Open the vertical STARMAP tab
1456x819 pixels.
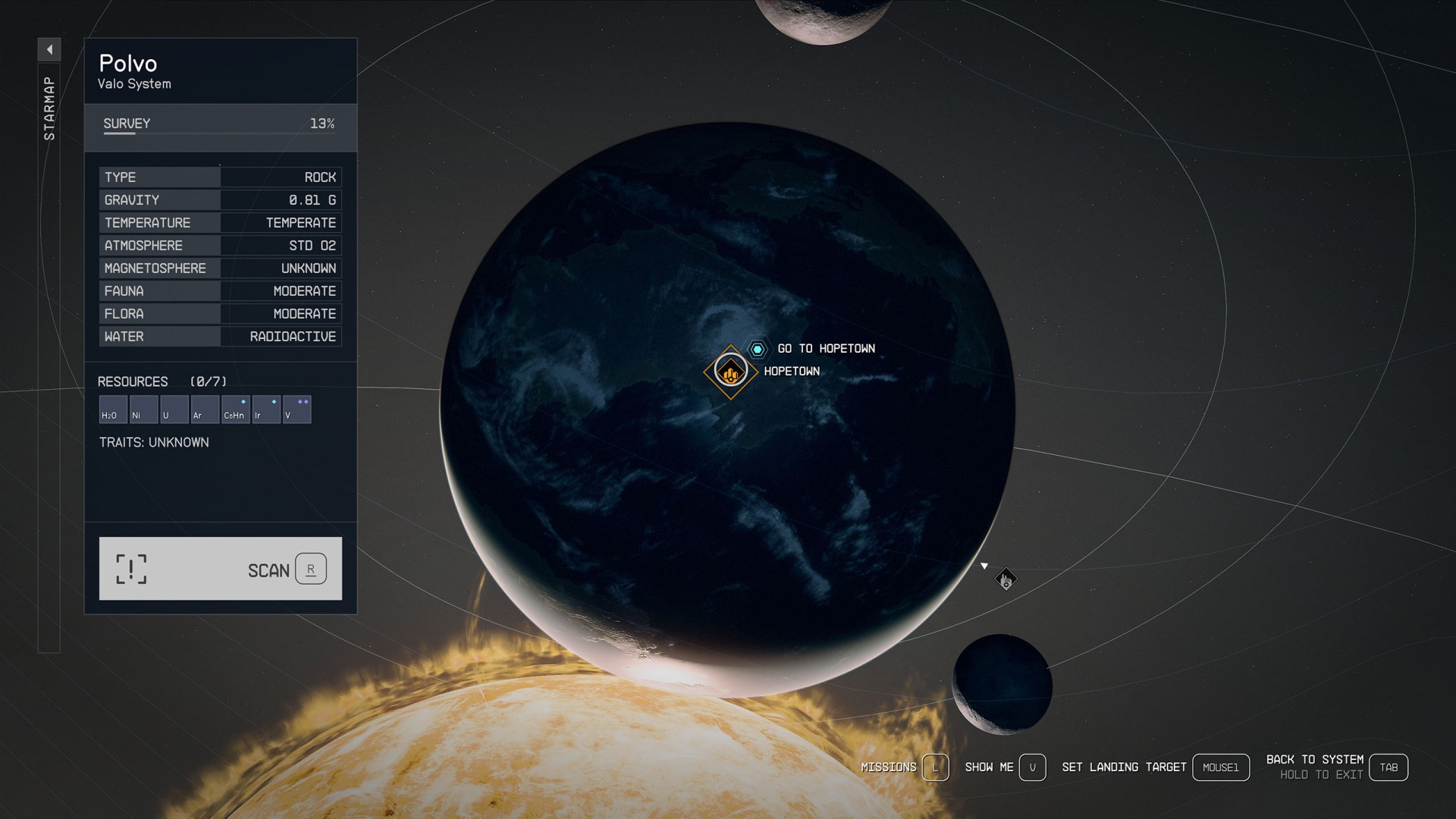click(49, 356)
